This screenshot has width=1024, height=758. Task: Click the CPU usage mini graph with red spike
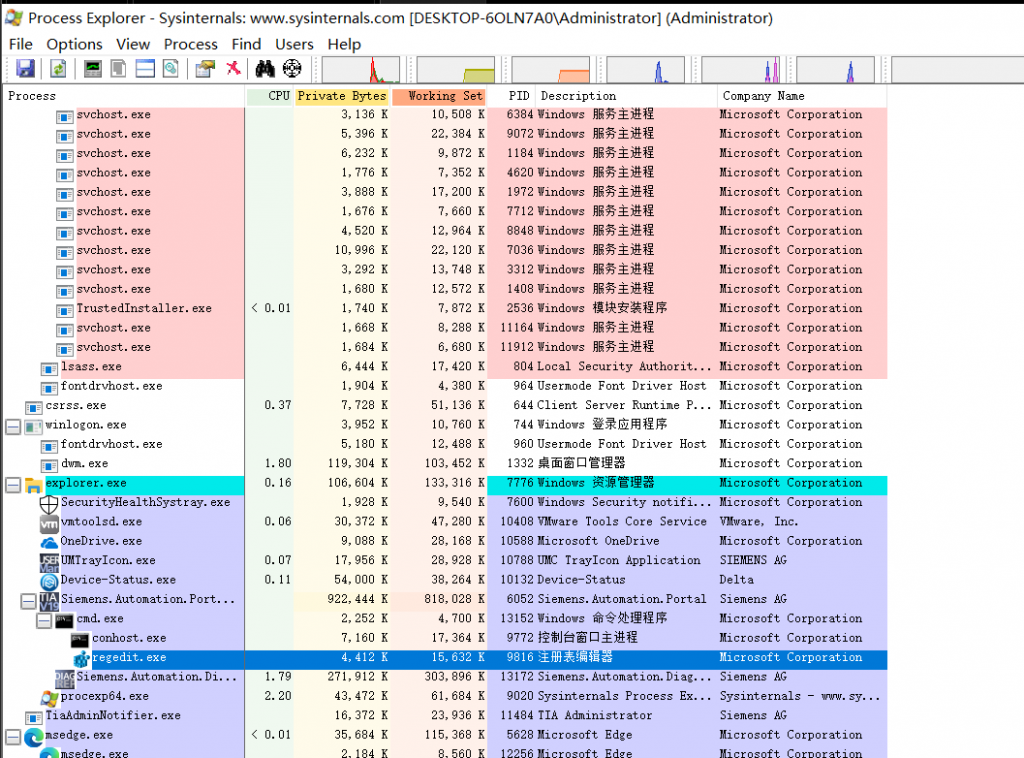click(360, 69)
